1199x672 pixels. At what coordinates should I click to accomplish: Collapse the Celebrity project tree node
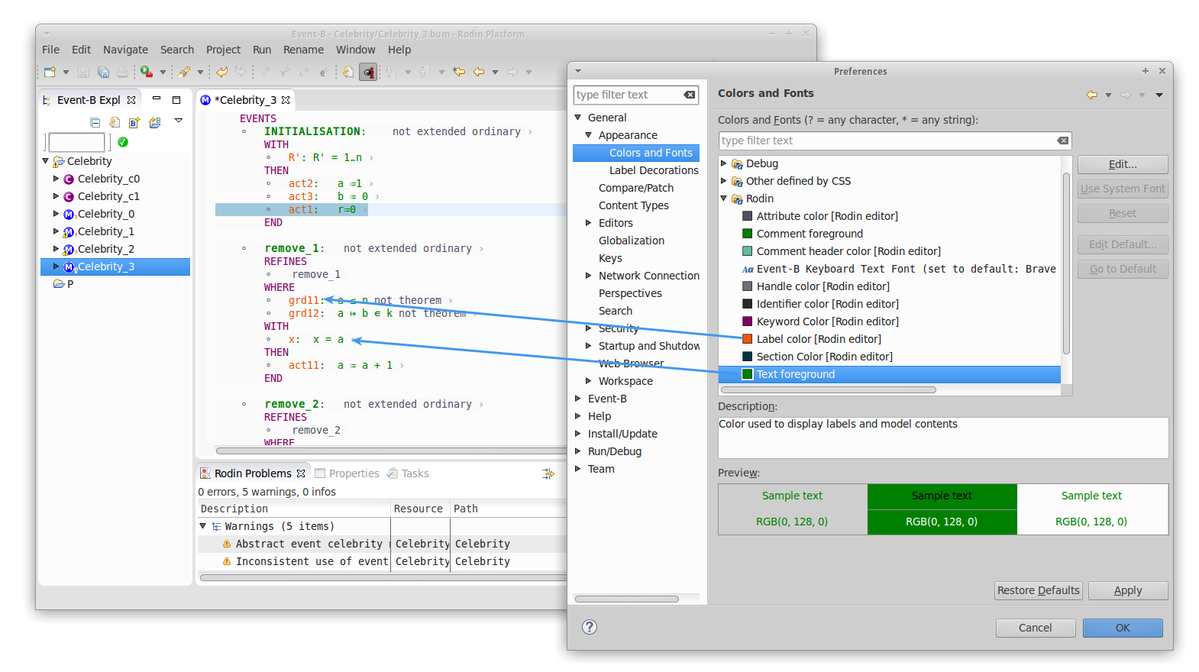[45, 161]
